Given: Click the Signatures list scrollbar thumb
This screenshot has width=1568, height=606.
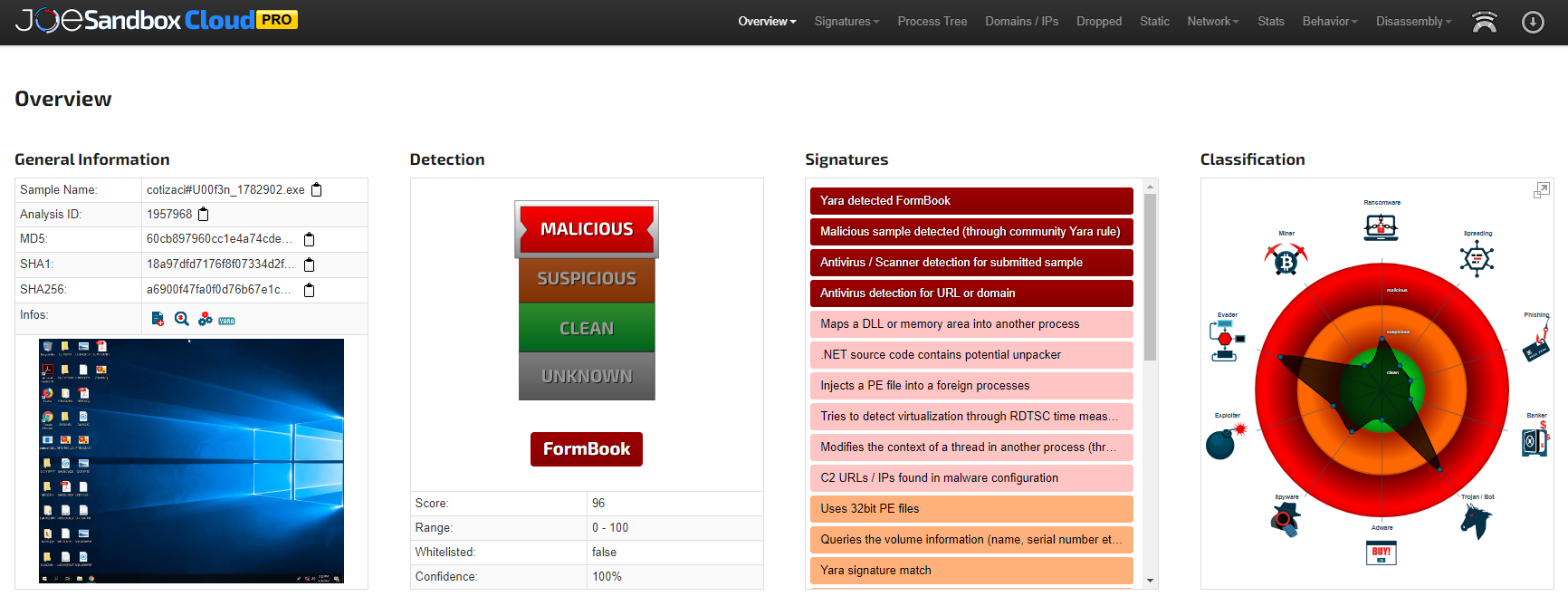Looking at the screenshot, I should coord(1150,277).
